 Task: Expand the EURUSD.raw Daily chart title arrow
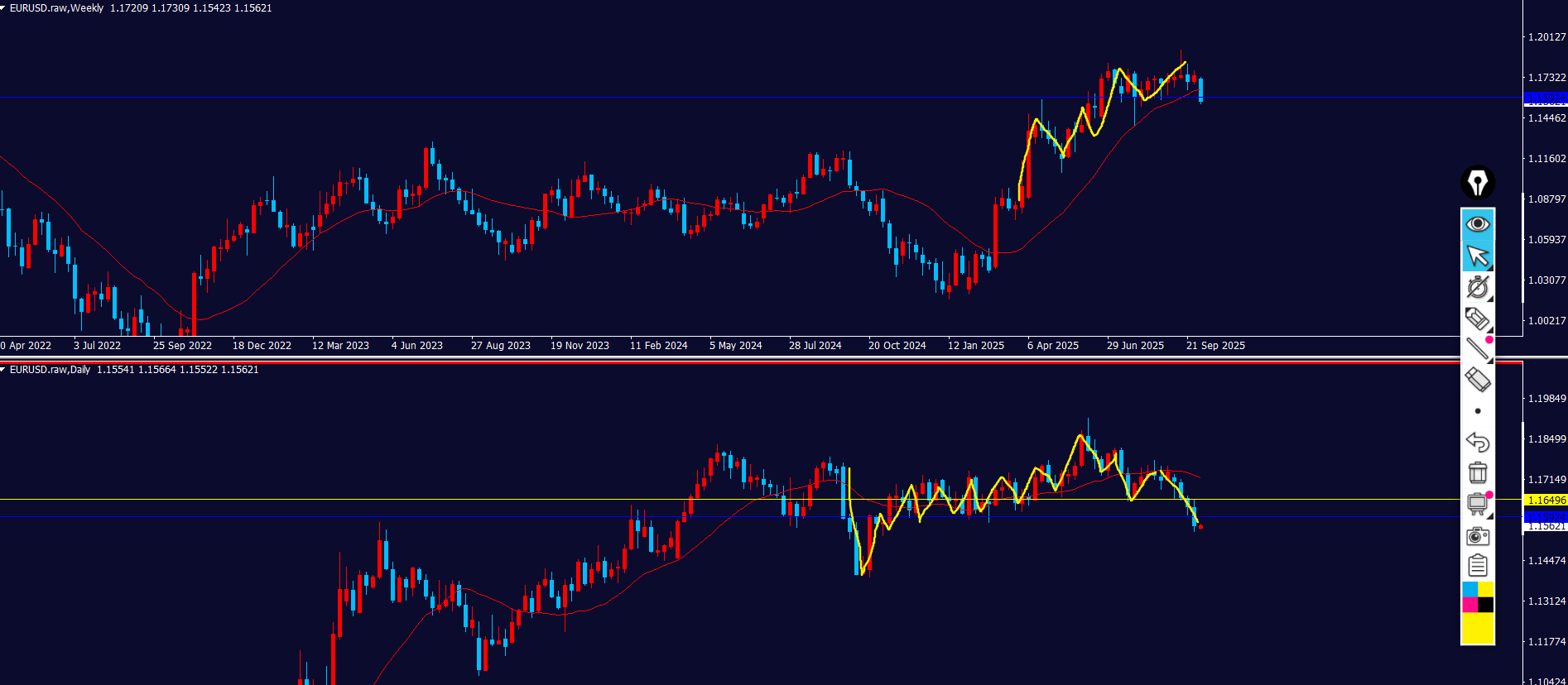click(x=3, y=370)
